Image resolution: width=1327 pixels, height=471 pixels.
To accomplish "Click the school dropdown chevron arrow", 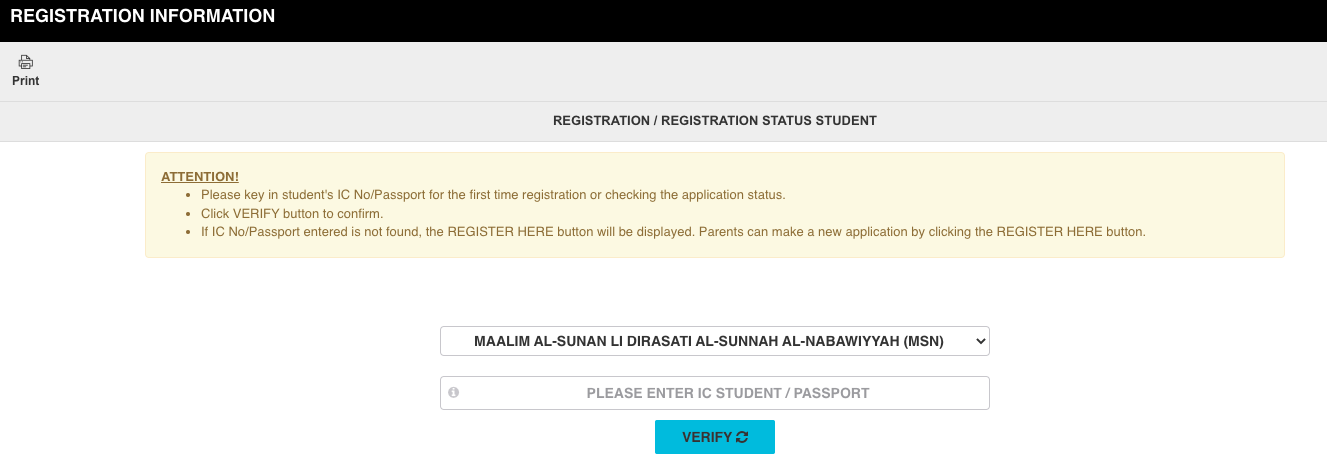I will coord(979,341).
